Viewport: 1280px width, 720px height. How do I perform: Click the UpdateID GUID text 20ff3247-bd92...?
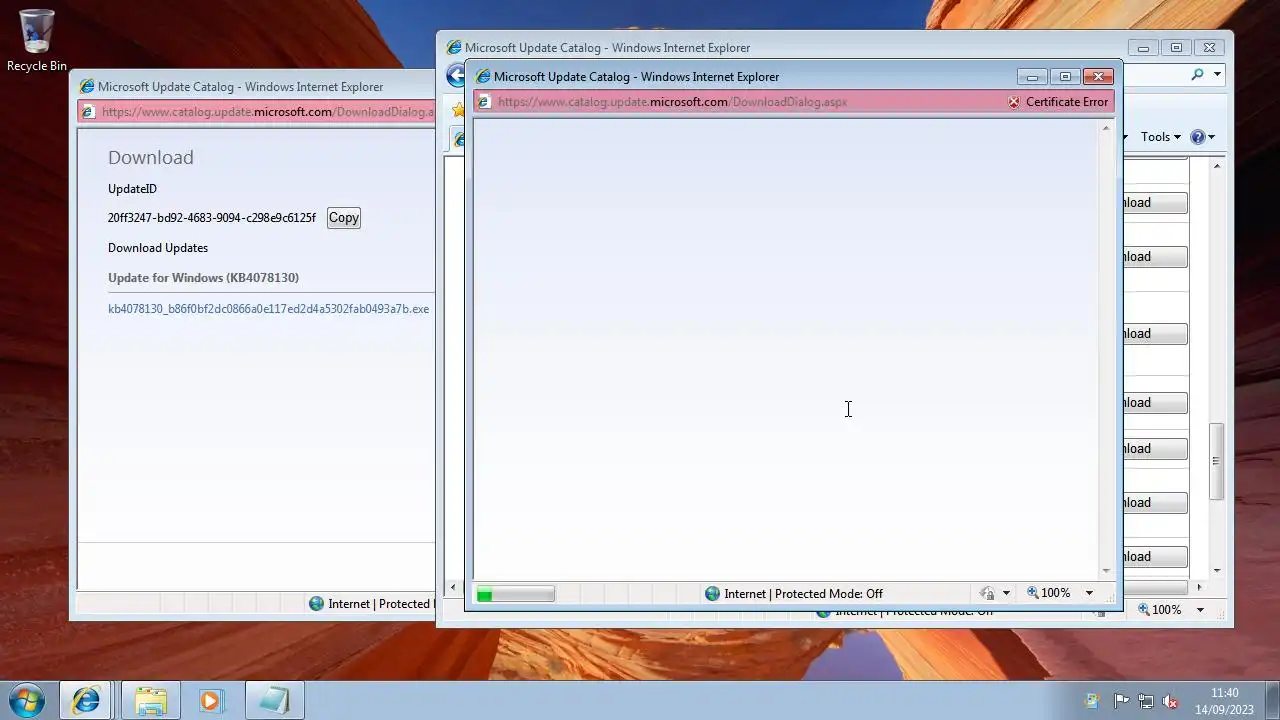pyautogui.click(x=212, y=218)
